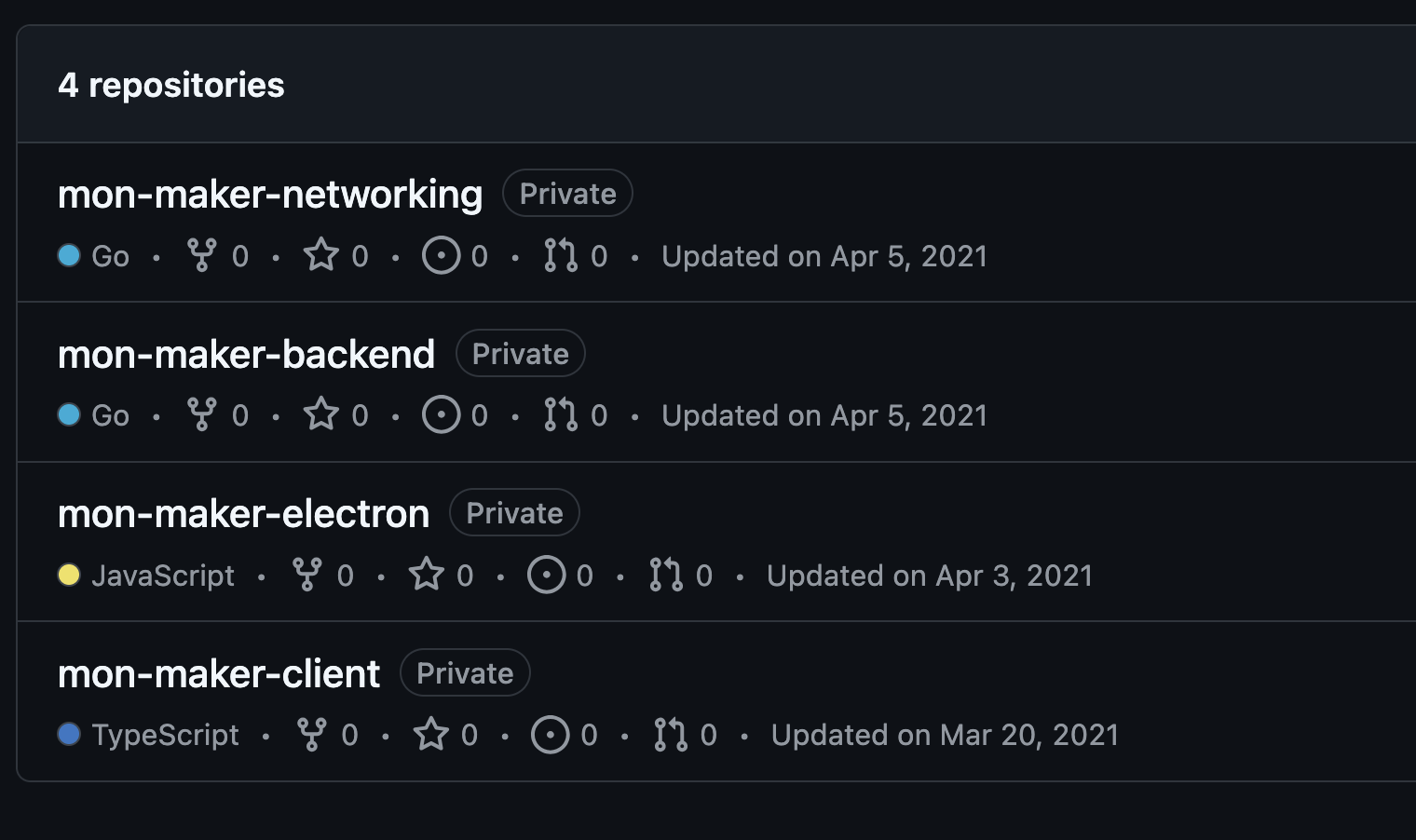
Task: Open the mon-maker-backend repository
Action: [x=246, y=354]
